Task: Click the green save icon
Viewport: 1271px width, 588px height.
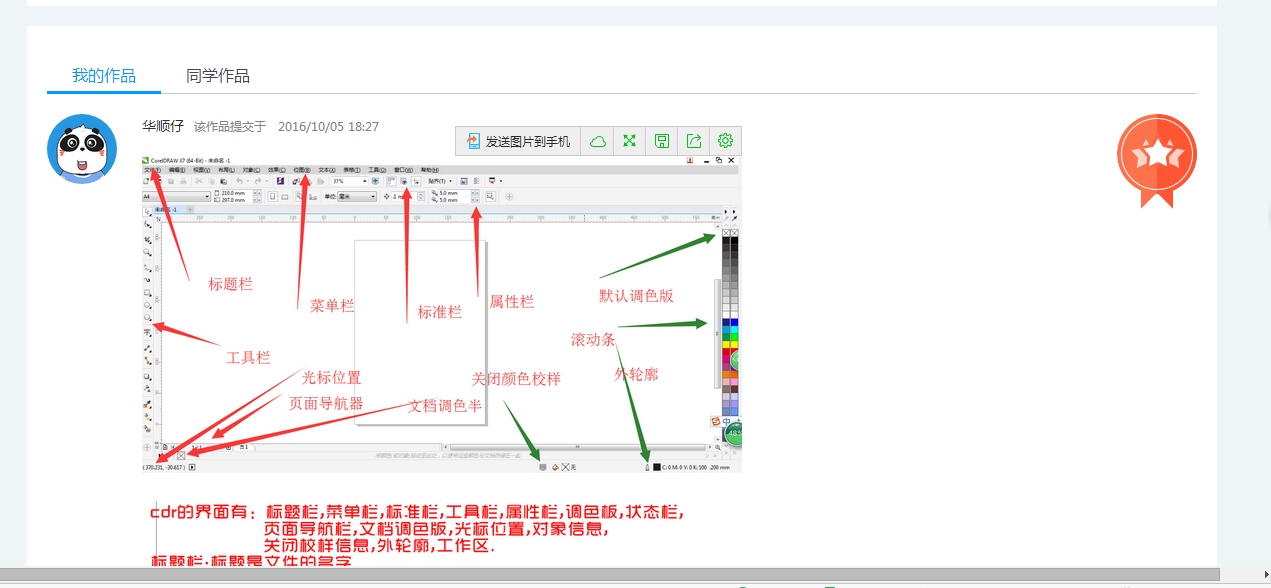Action: click(662, 141)
